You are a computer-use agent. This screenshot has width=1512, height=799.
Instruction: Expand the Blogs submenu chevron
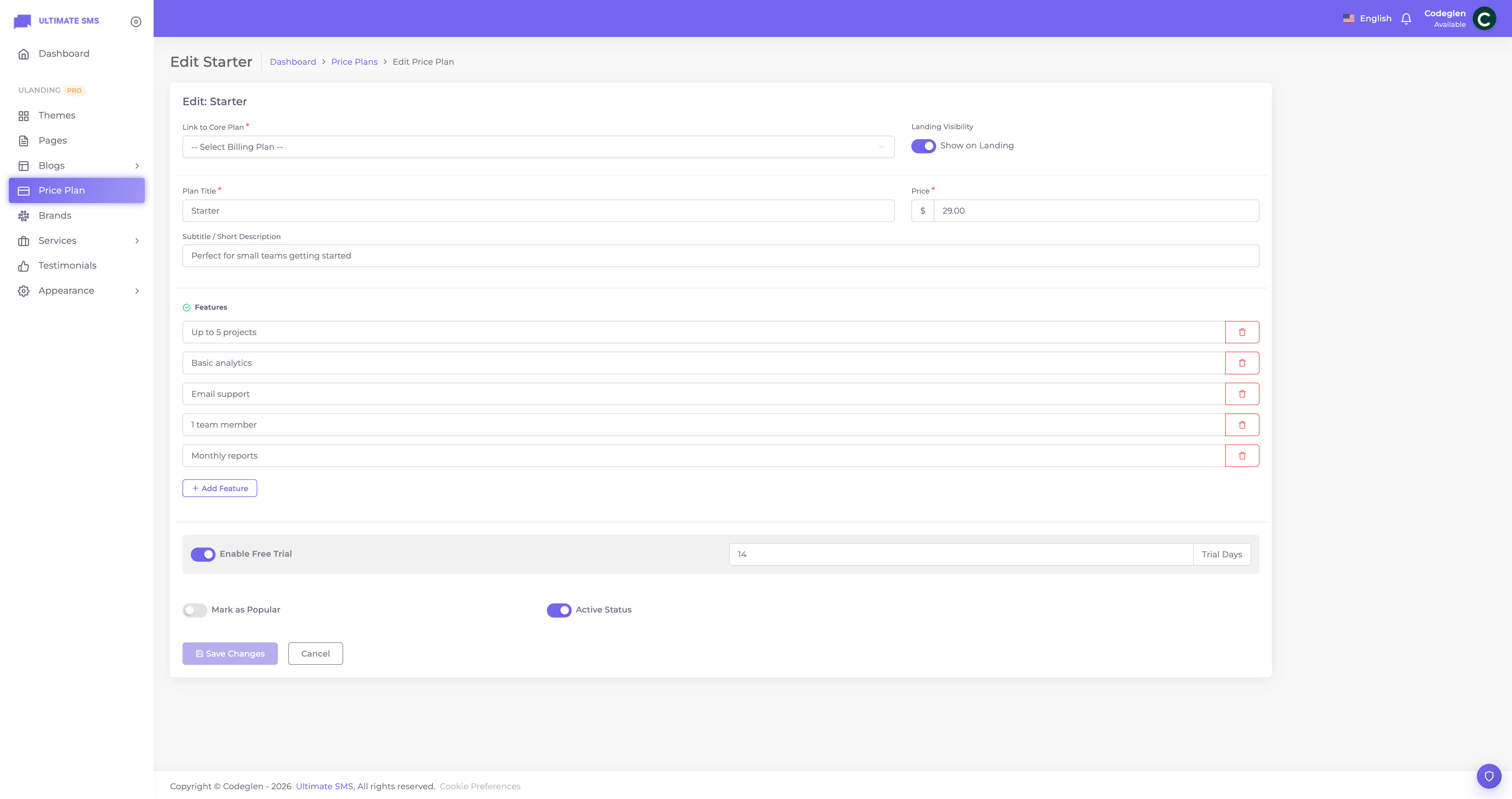(137, 166)
